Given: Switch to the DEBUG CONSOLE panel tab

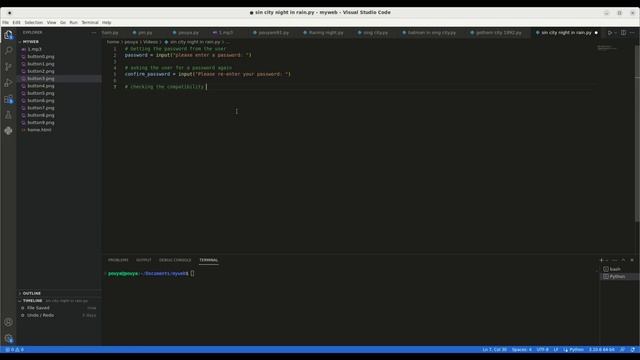Looking at the screenshot, I should [x=175, y=260].
